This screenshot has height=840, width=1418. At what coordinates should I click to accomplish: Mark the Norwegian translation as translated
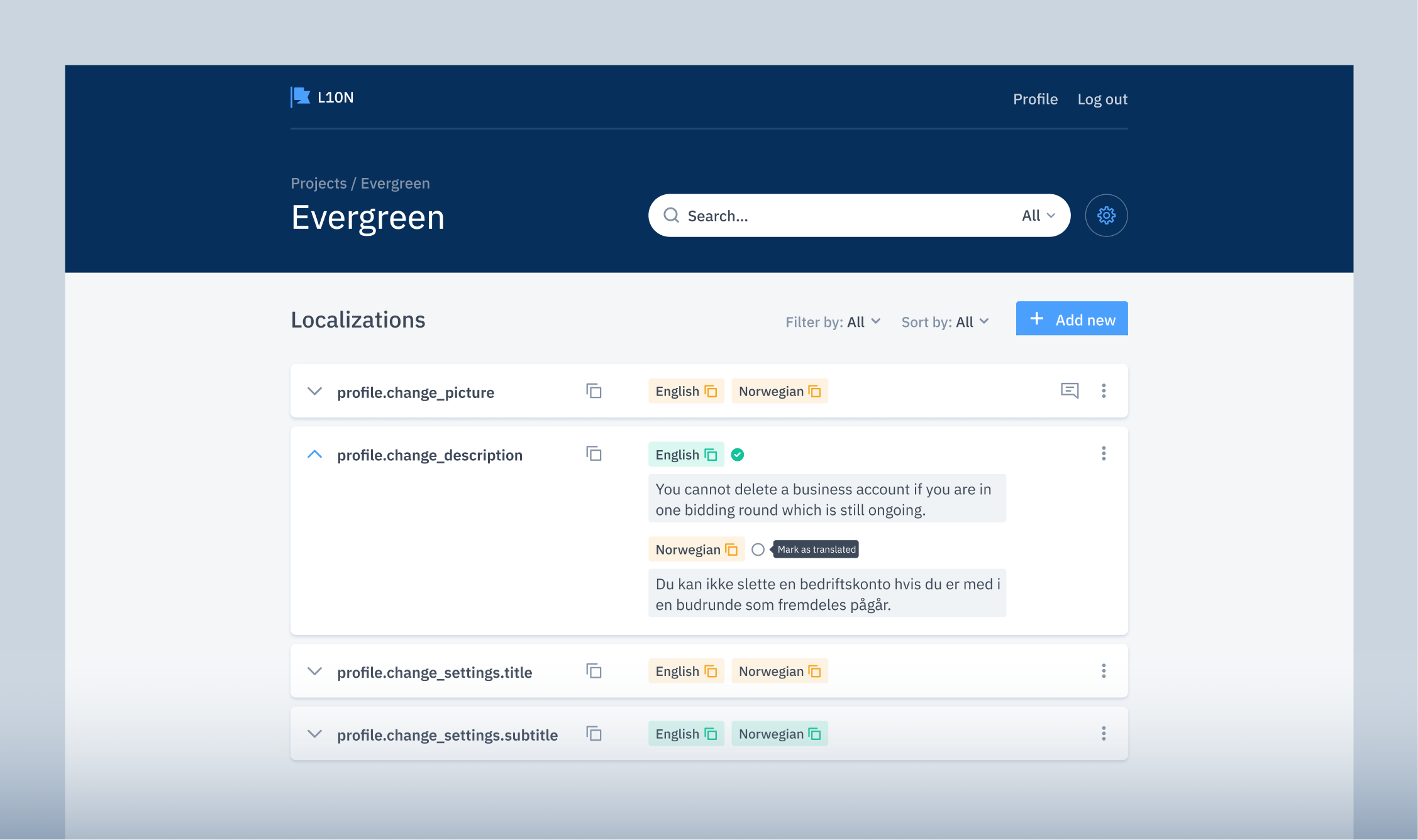[x=758, y=549]
